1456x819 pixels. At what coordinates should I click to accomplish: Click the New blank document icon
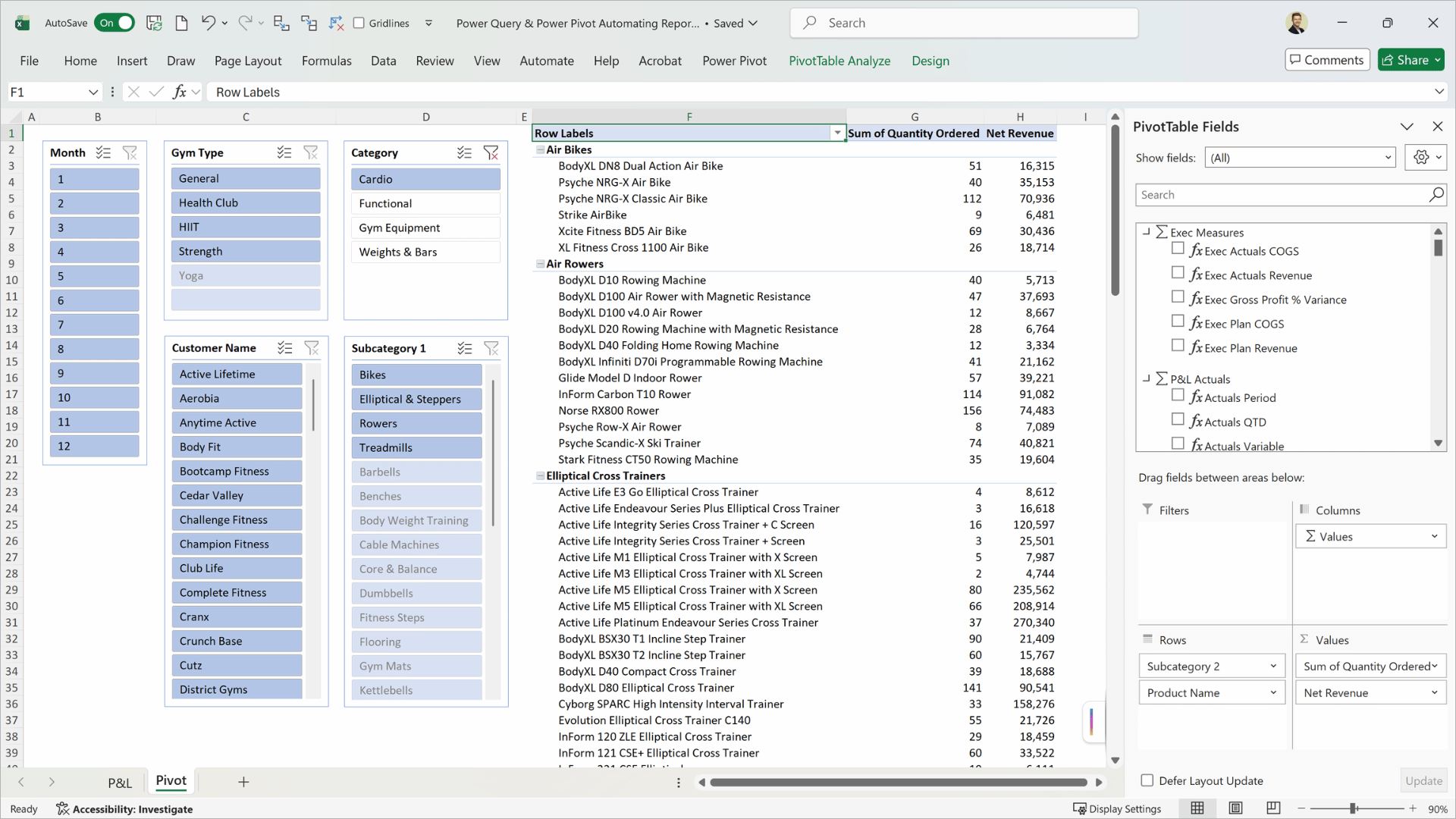pos(181,23)
